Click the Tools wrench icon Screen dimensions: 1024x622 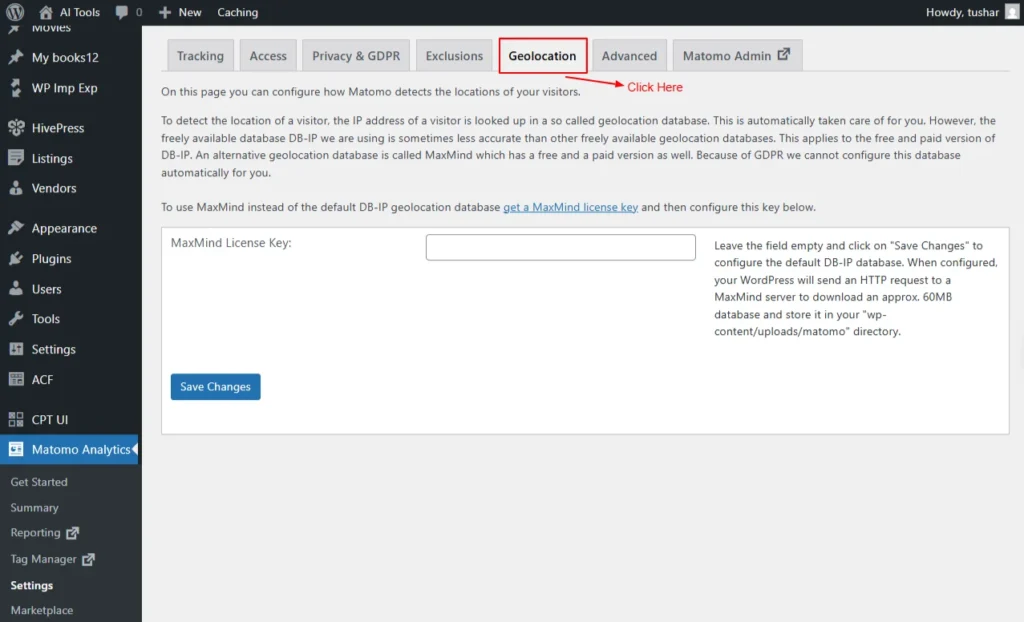point(16,319)
